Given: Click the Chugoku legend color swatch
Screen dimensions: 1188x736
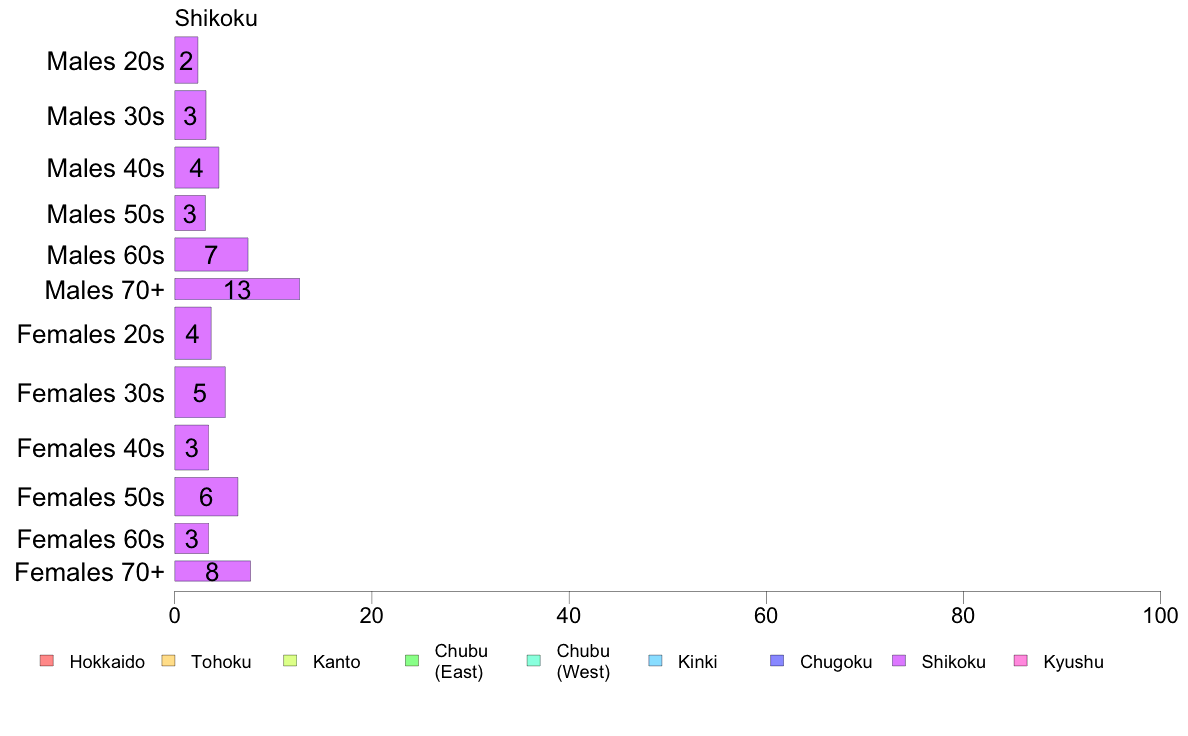Looking at the screenshot, I should pos(777,661).
